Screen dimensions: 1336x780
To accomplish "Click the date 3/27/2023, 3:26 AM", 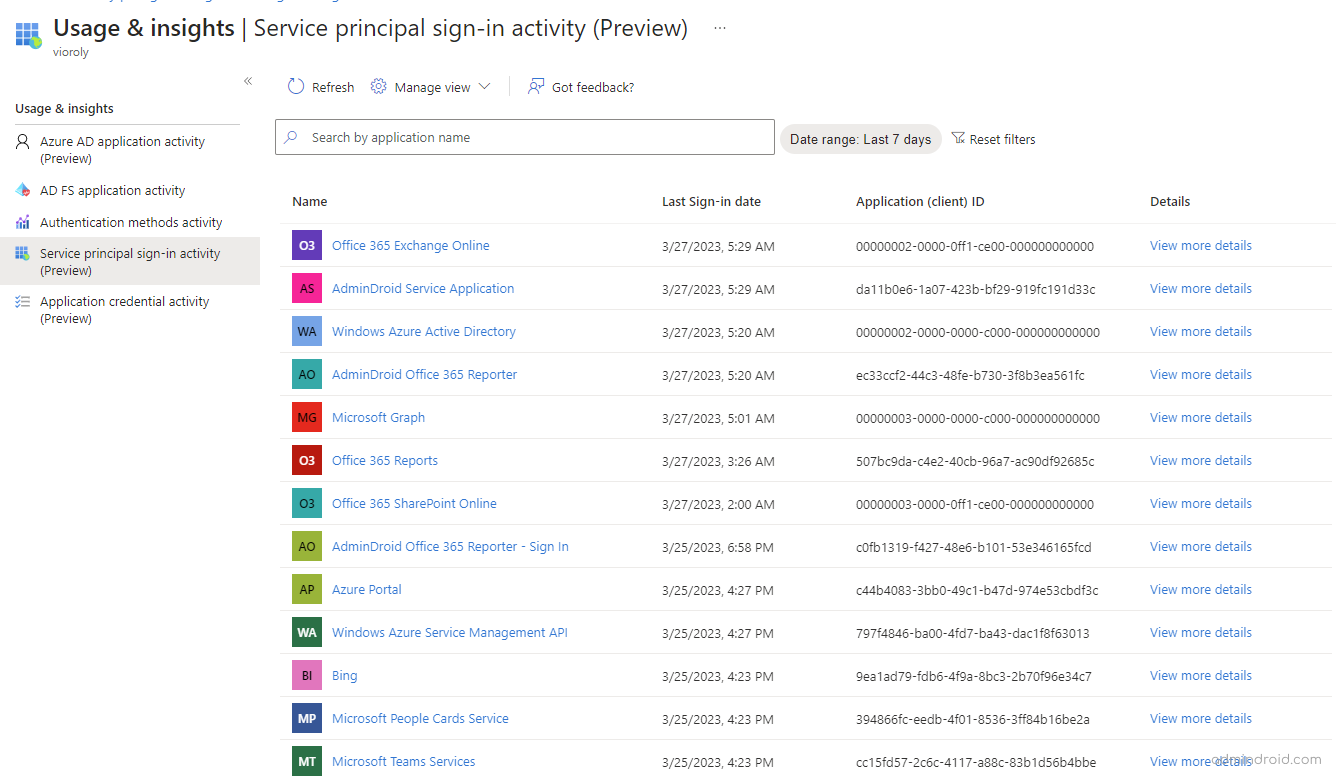I will [x=718, y=461].
